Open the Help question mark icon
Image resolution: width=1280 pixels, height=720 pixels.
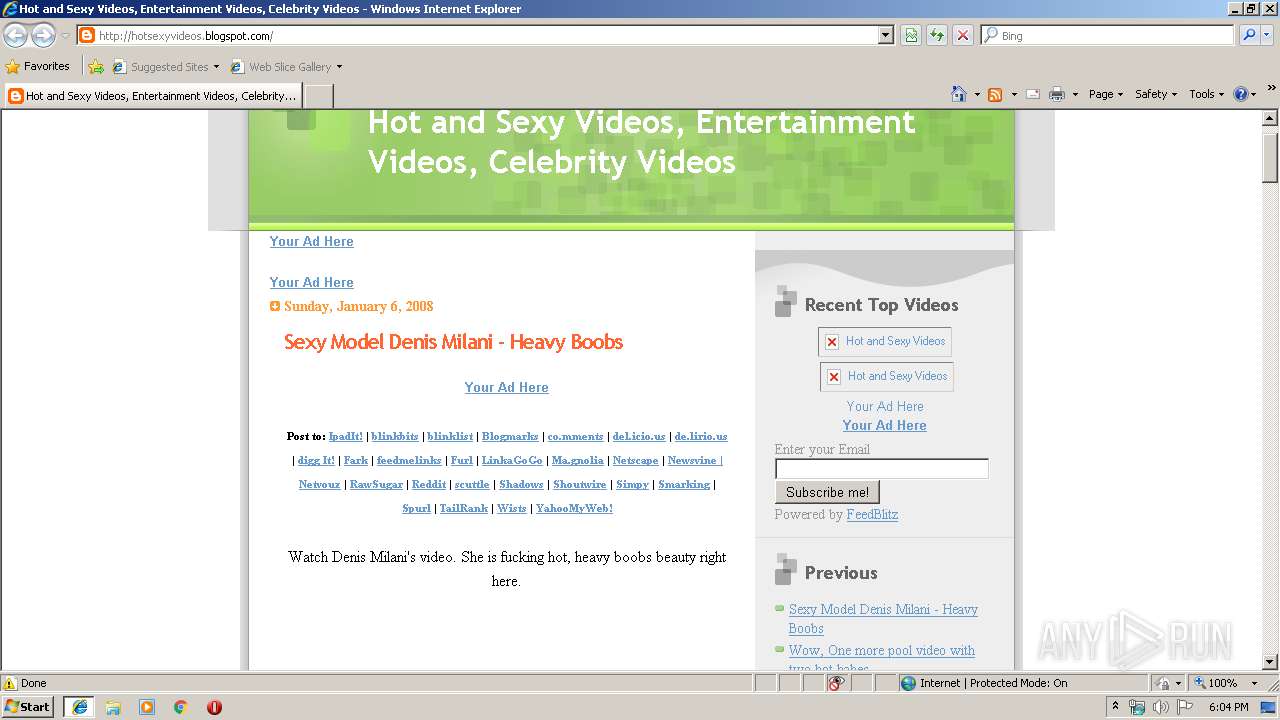1241,94
